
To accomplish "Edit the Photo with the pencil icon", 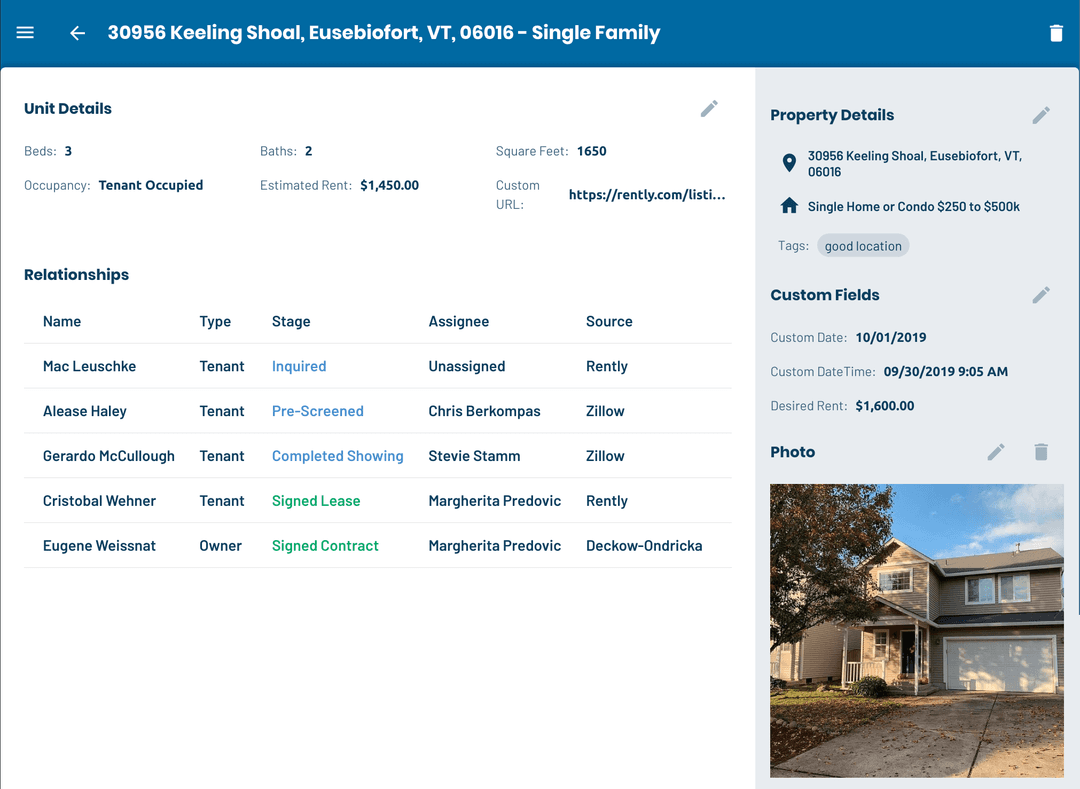I will point(996,452).
